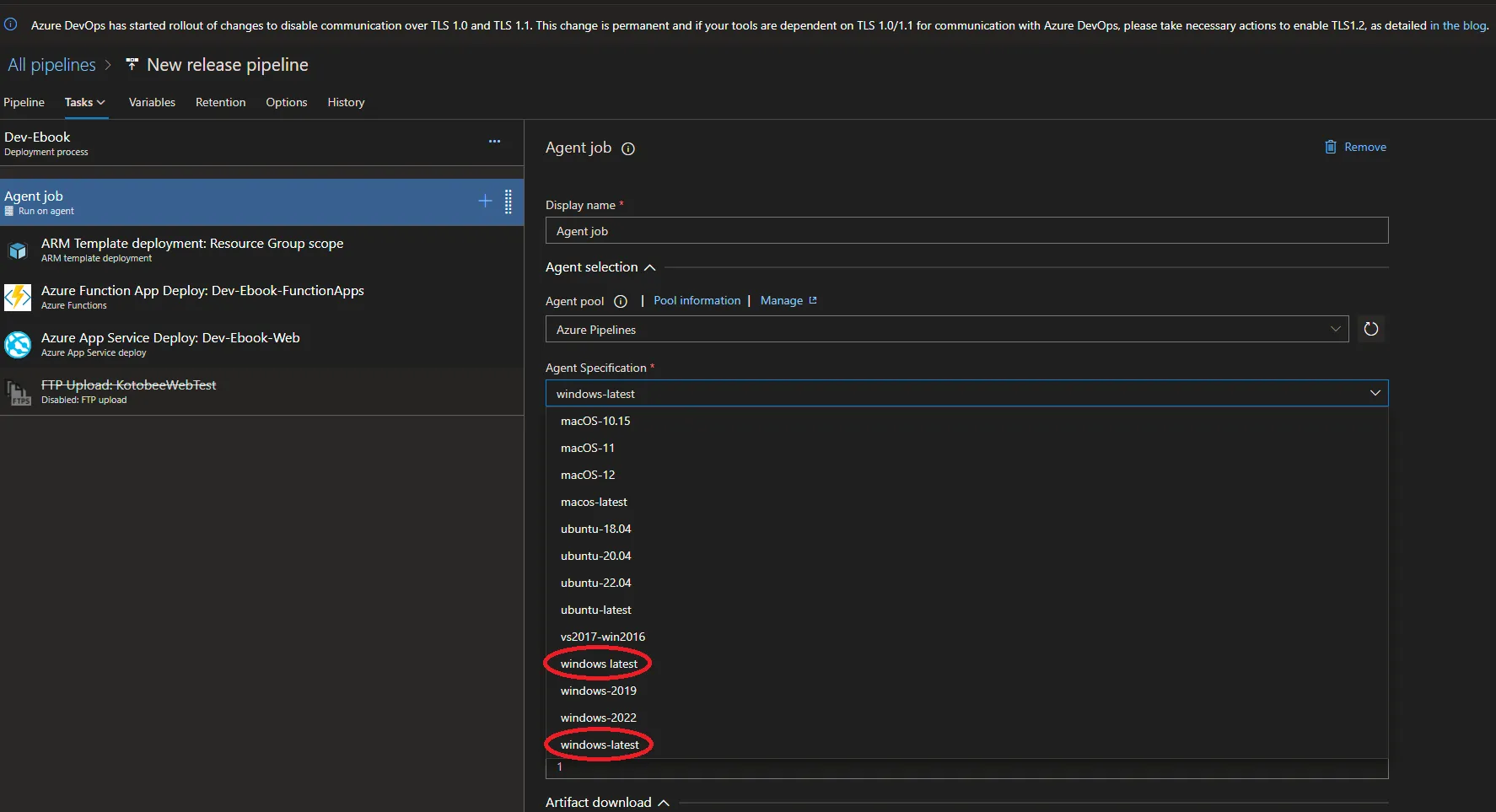Open the Pool information link
The height and width of the screenshot is (812, 1496).
click(697, 300)
